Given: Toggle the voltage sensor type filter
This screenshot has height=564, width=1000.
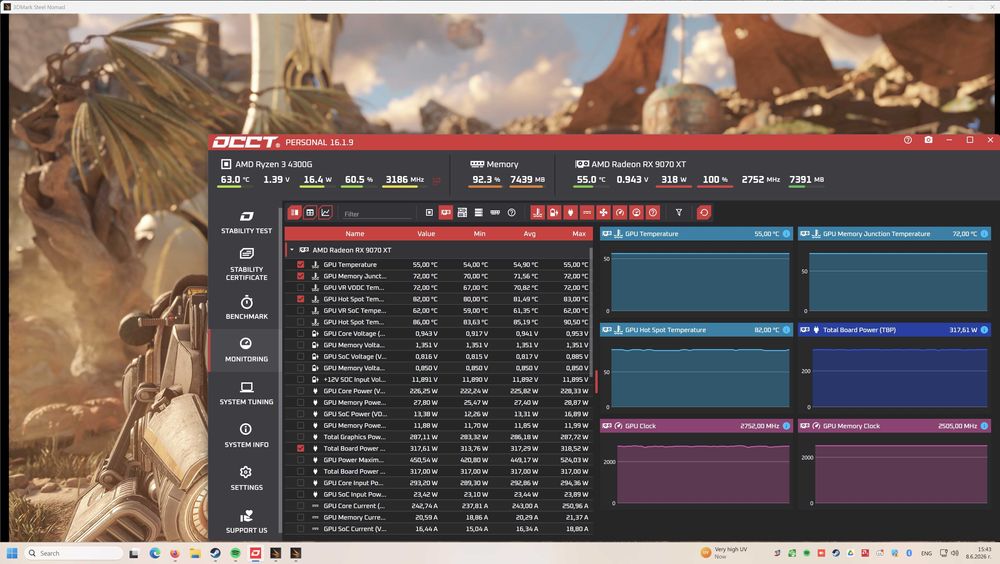Looking at the screenshot, I should 554,212.
